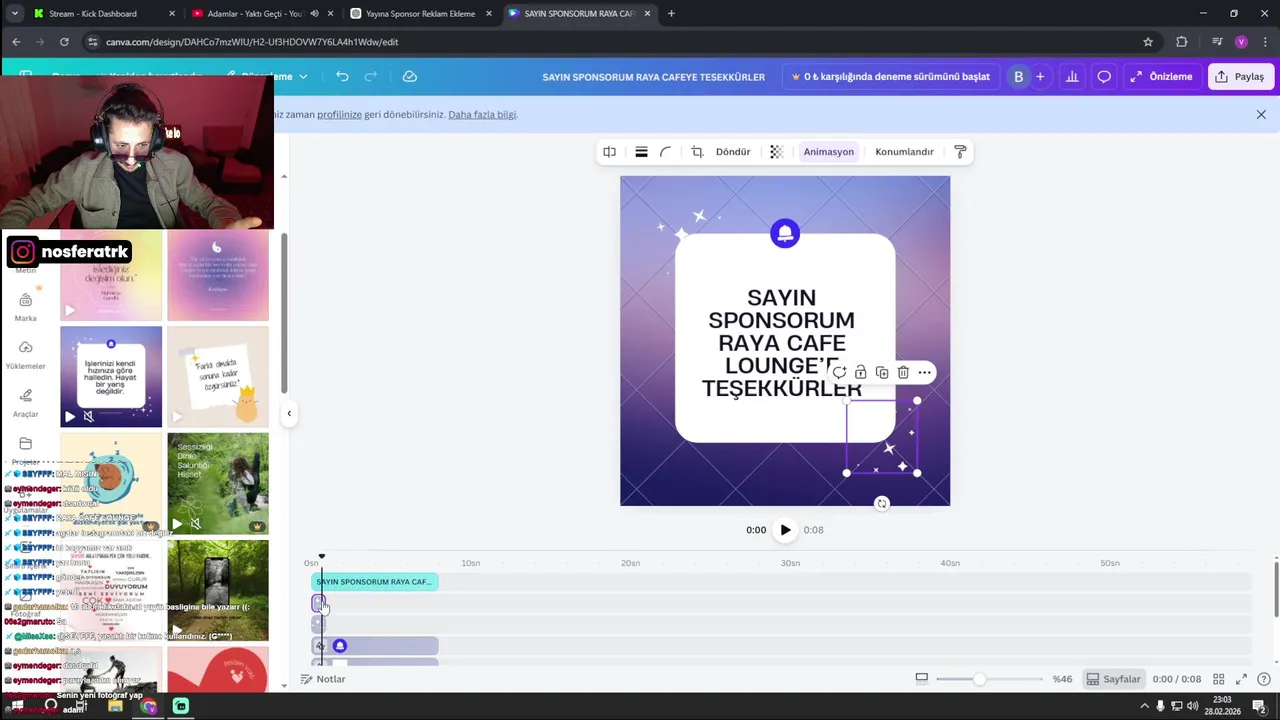Open corner rounding option
The width and height of the screenshot is (1280, 720).
[x=666, y=152]
